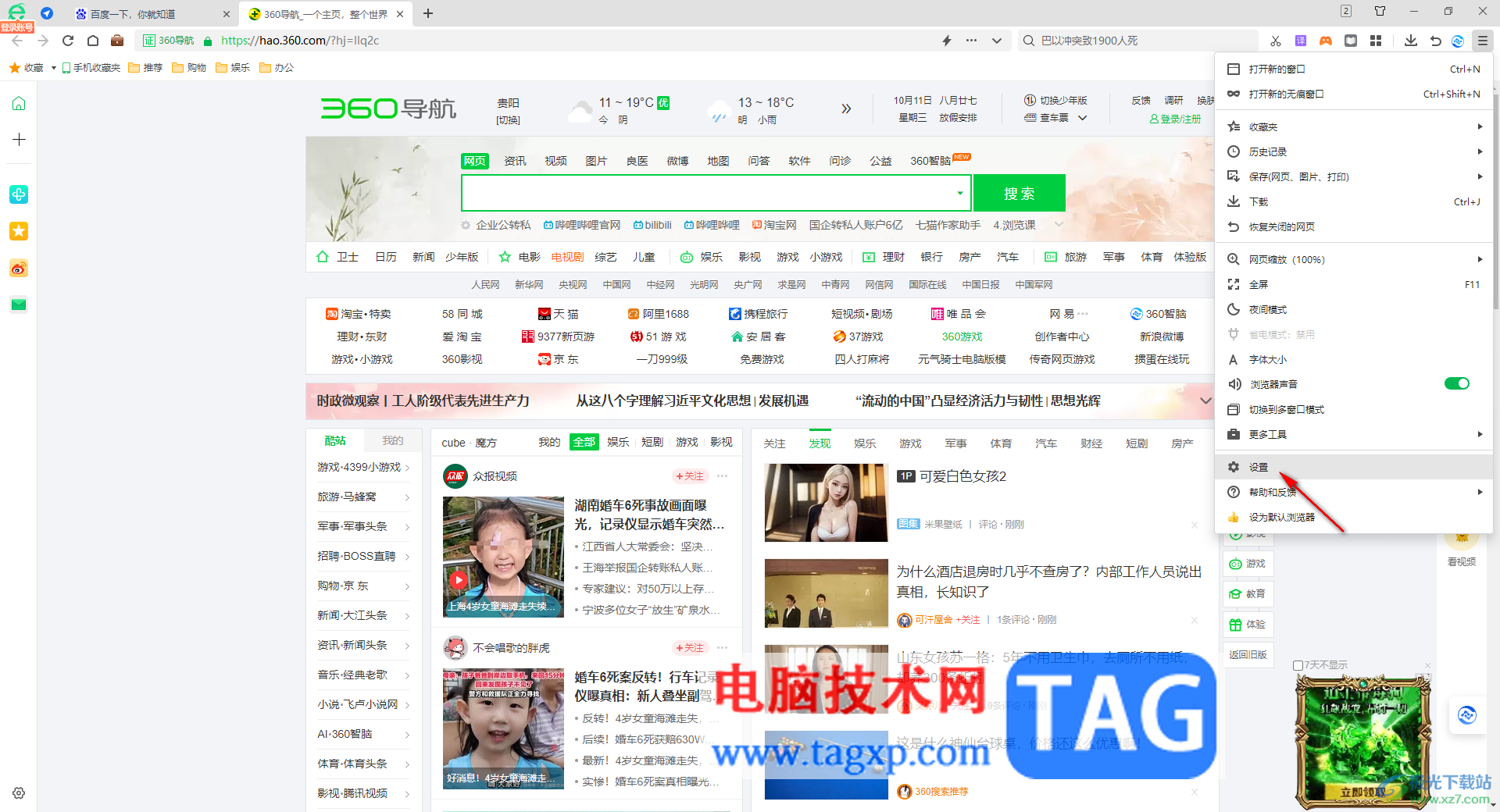Open the sidebar Weibo icon
Viewport: 1500px width, 812px height.
(18, 268)
